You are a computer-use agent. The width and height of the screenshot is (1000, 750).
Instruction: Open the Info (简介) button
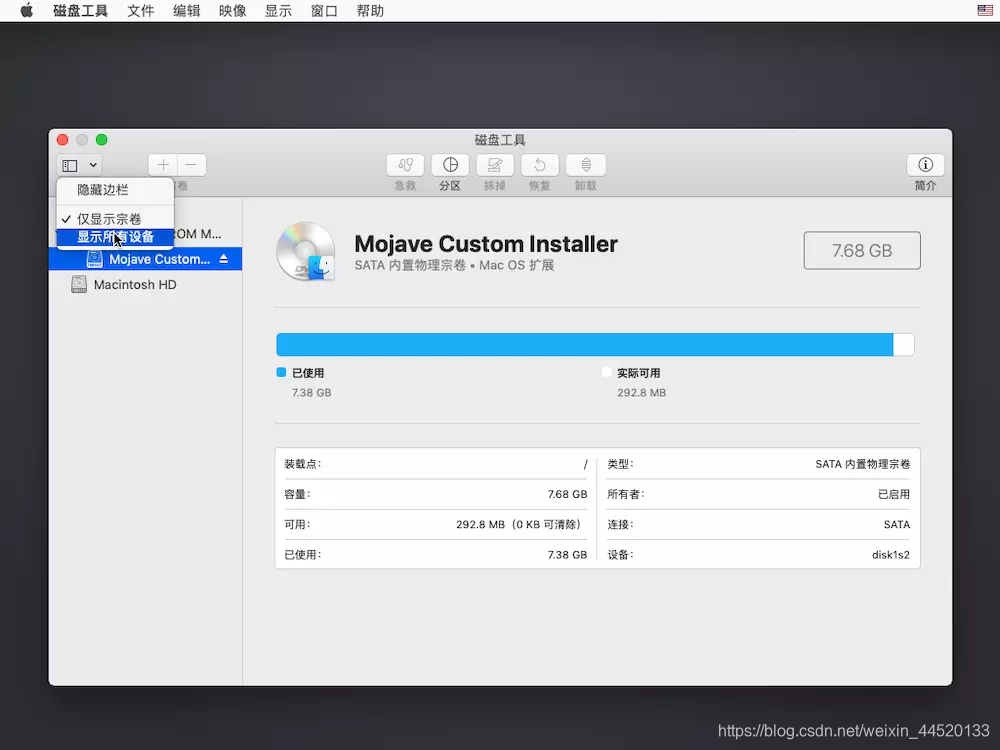(925, 165)
